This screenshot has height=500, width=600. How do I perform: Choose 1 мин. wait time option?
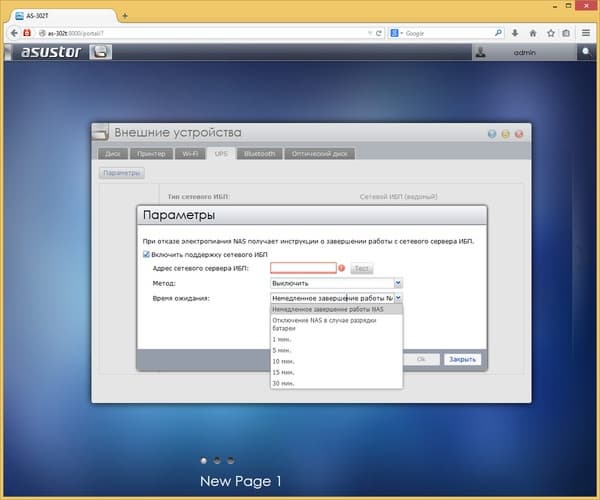(336, 339)
